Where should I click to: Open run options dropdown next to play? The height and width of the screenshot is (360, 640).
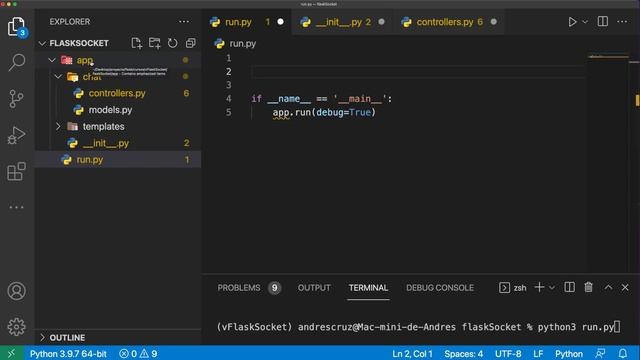point(584,22)
